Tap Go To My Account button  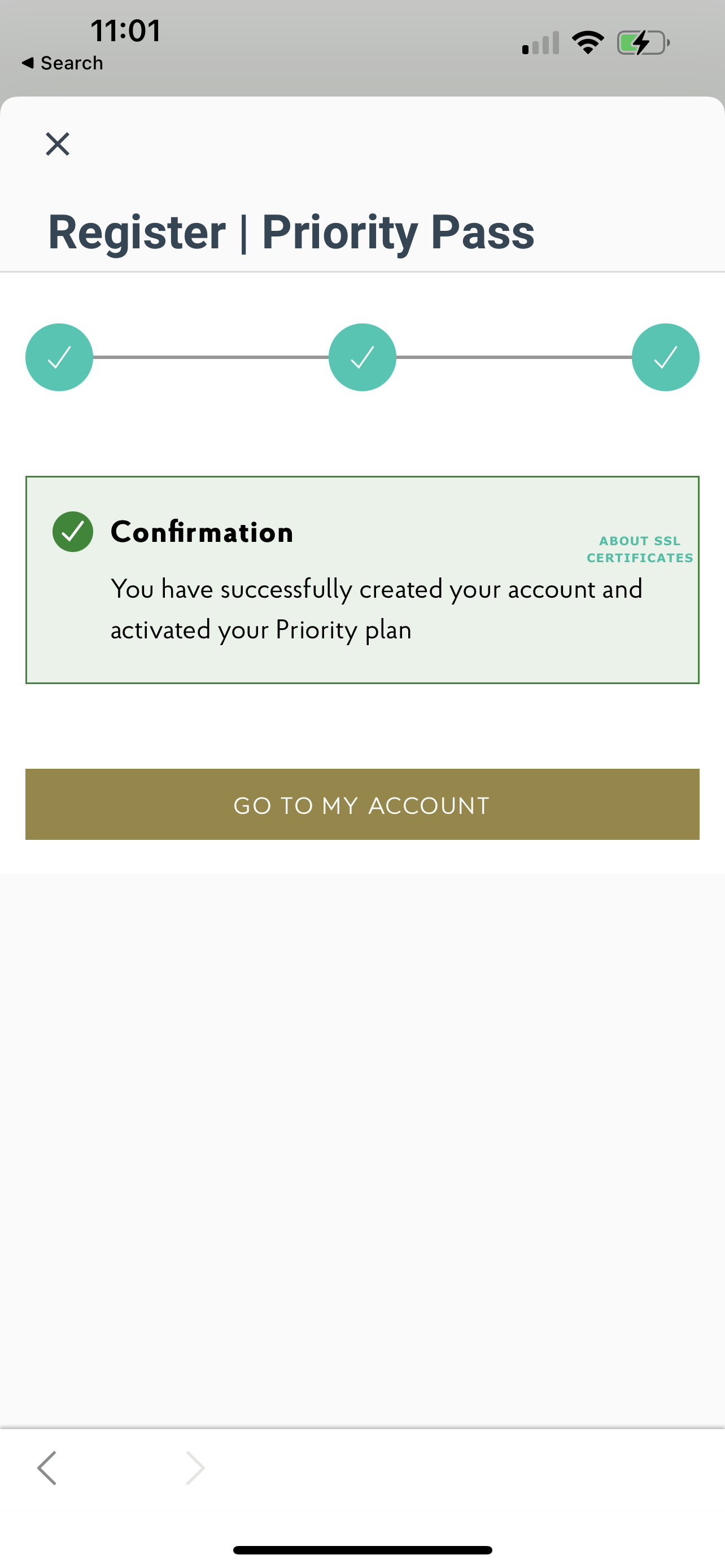point(362,805)
